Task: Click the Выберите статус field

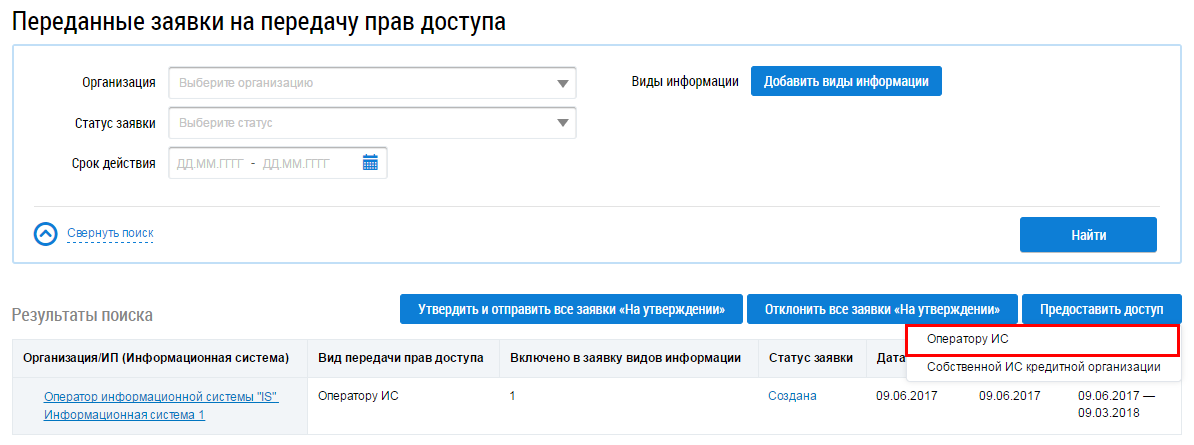Action: (360, 124)
